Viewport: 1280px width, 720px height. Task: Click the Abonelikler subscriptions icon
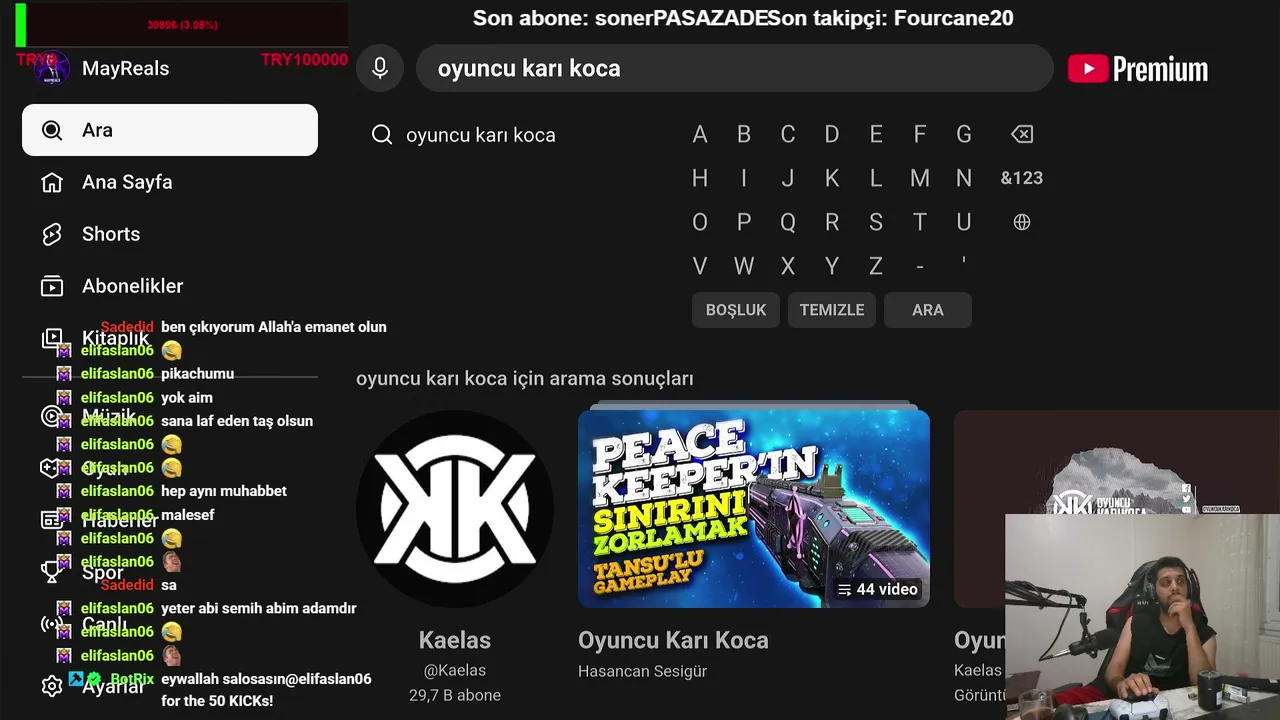52,286
